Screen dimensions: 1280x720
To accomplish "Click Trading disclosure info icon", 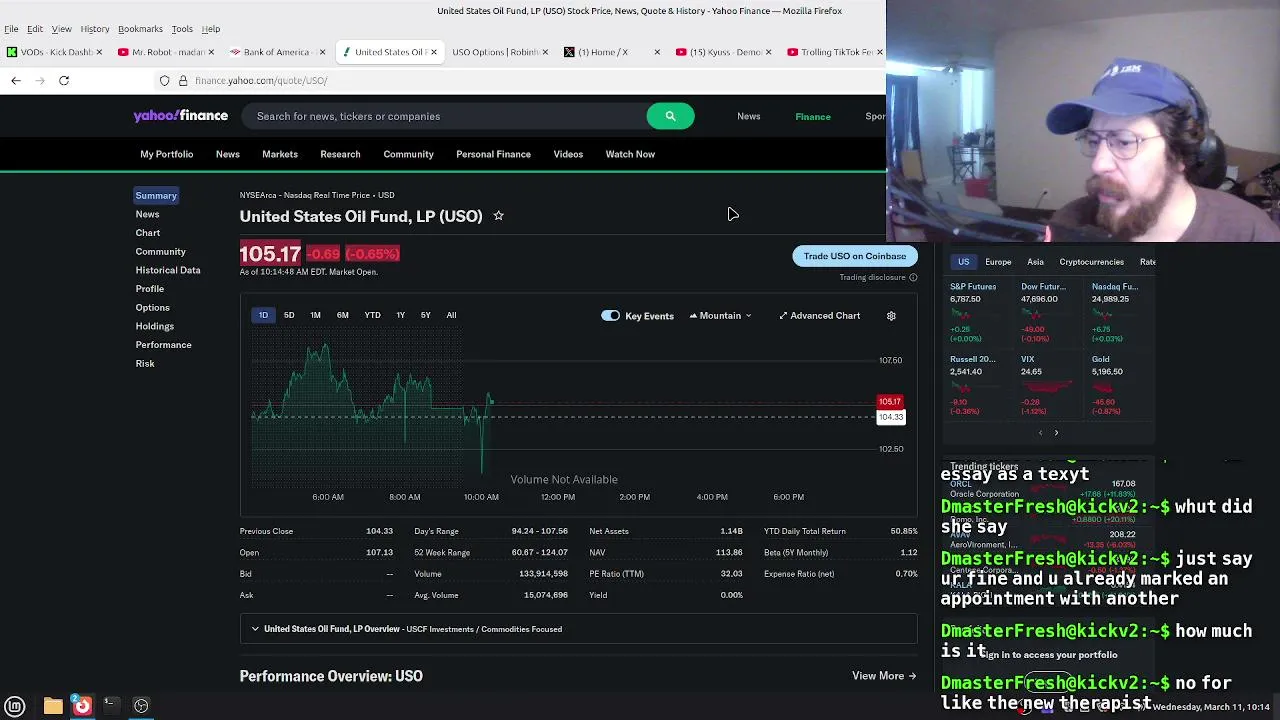I will click(913, 277).
